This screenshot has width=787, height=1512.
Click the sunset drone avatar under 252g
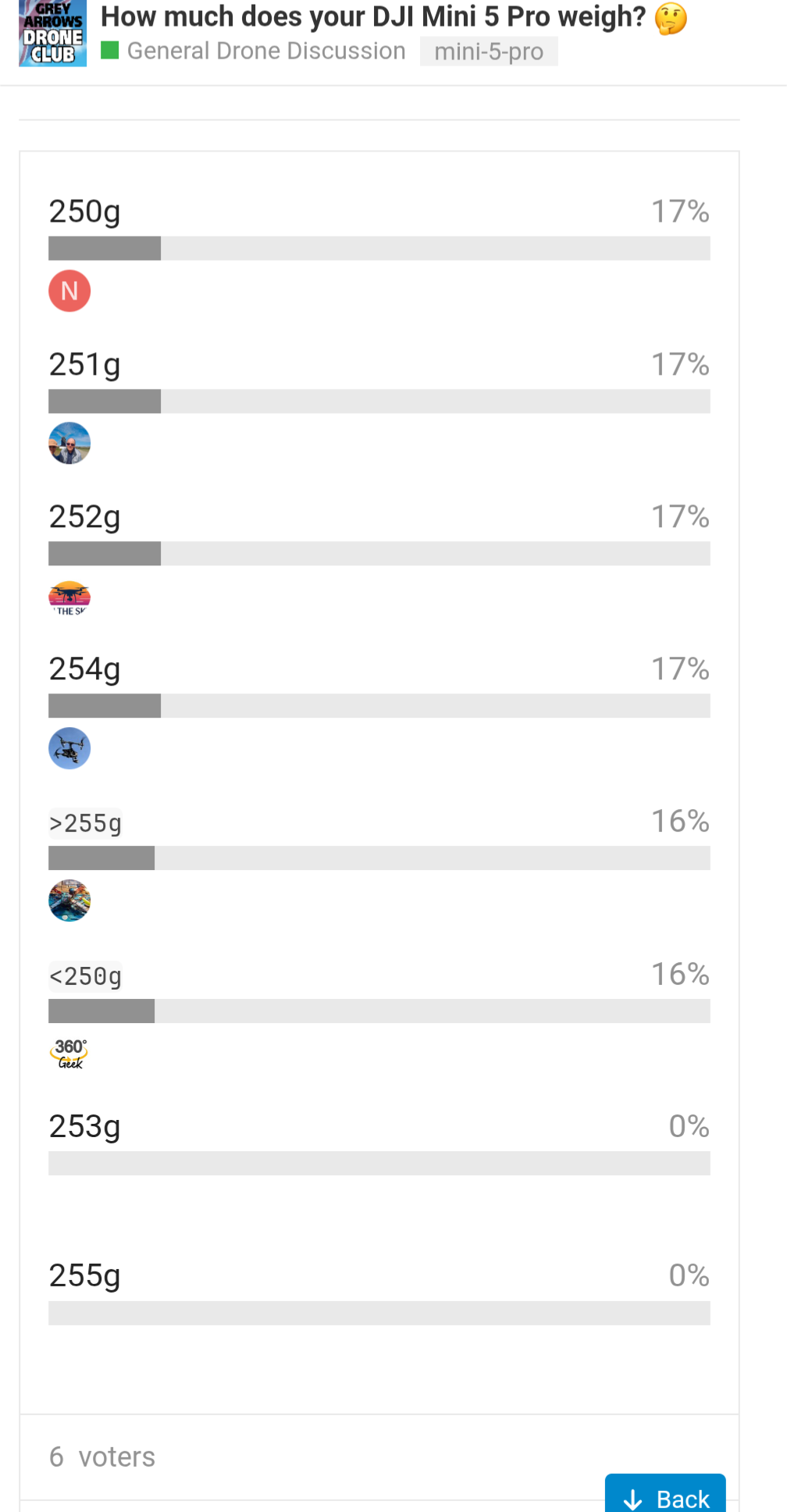69,597
